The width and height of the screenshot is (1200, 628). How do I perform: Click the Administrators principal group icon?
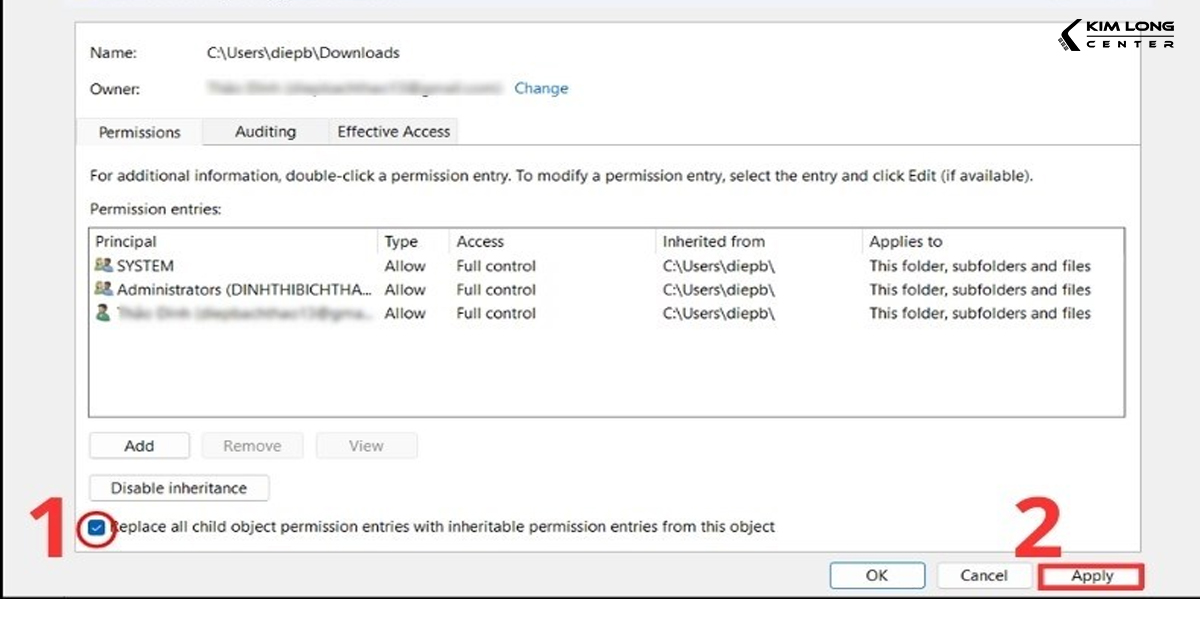point(103,289)
